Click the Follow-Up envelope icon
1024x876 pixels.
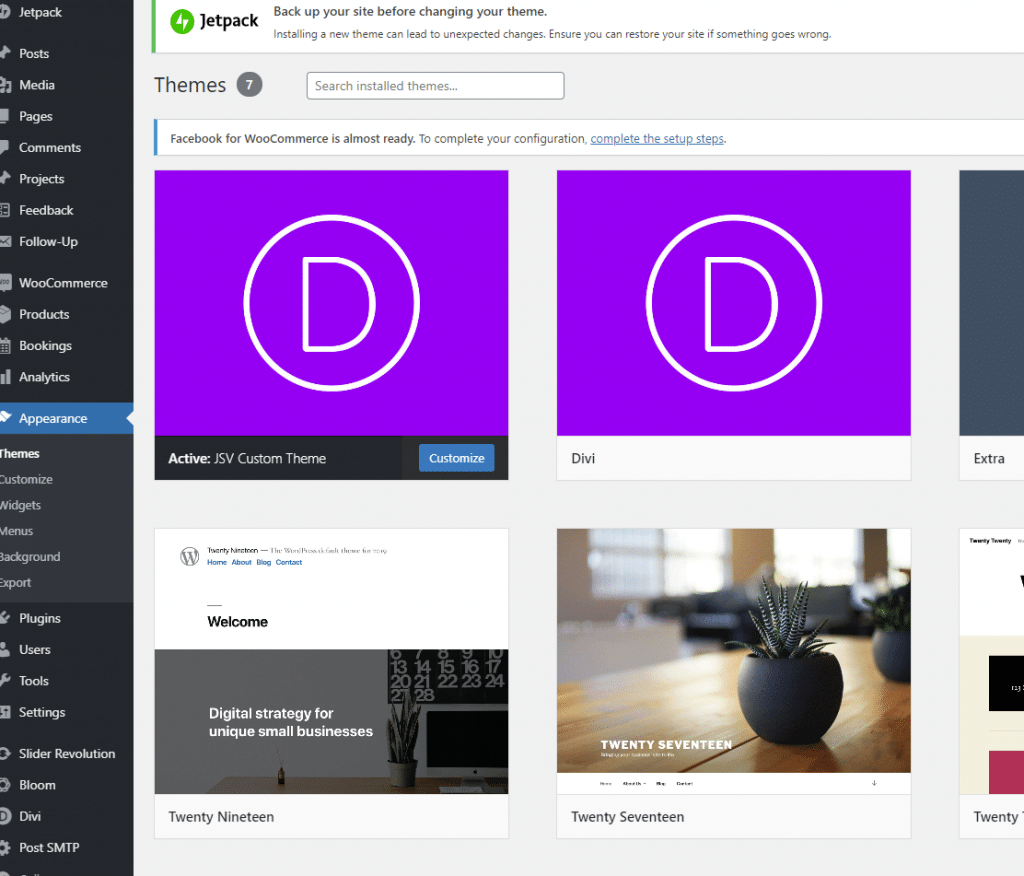point(5,242)
